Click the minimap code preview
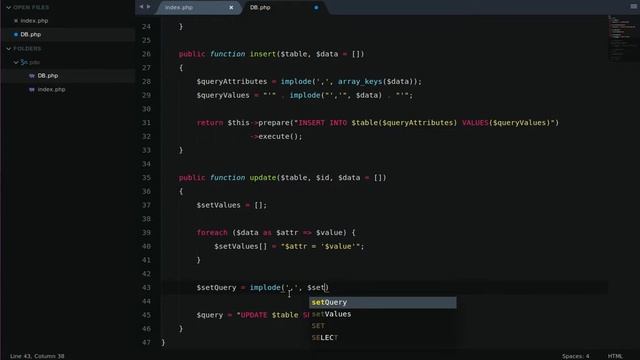 621,38
